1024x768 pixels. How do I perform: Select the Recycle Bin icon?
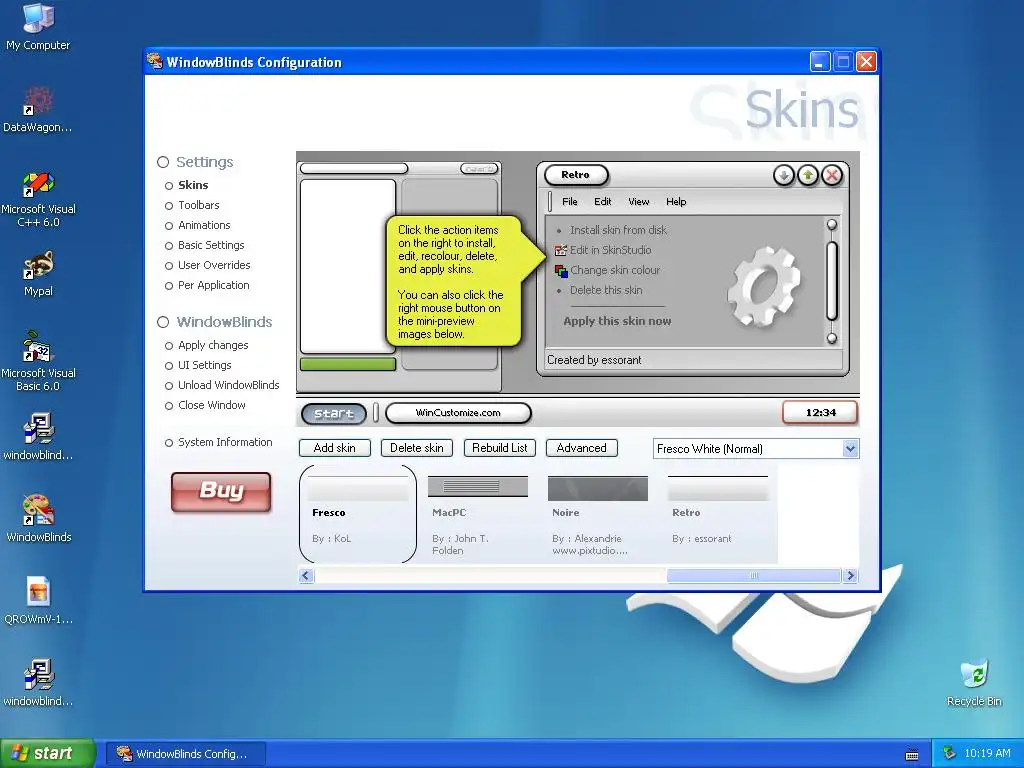point(974,682)
